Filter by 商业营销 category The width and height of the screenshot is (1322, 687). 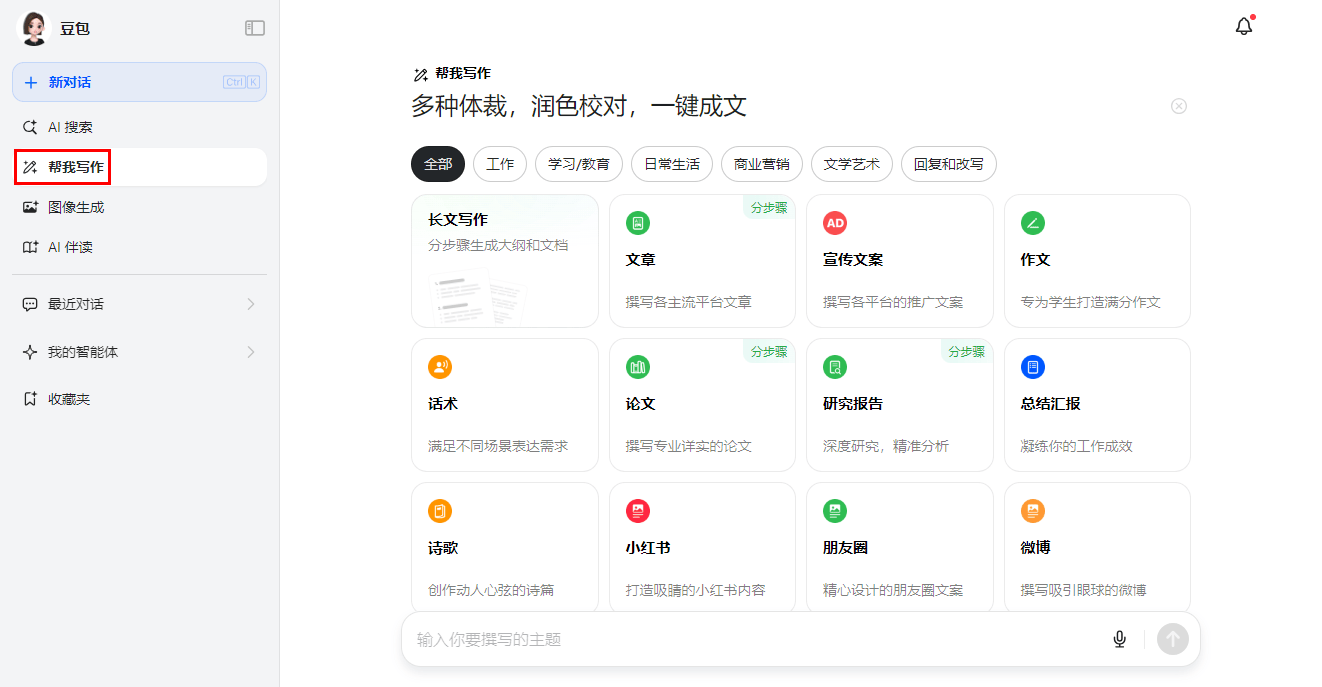(761, 164)
